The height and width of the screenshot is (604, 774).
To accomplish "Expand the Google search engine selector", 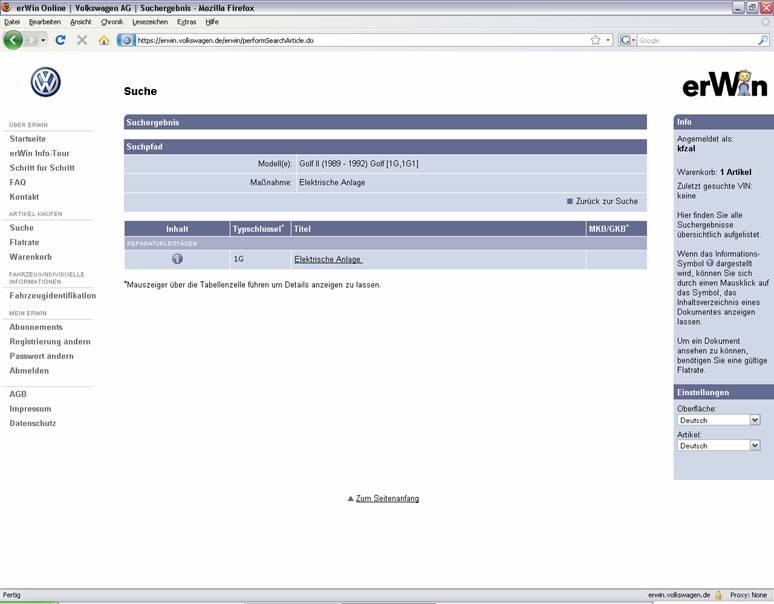I will (x=628, y=40).
